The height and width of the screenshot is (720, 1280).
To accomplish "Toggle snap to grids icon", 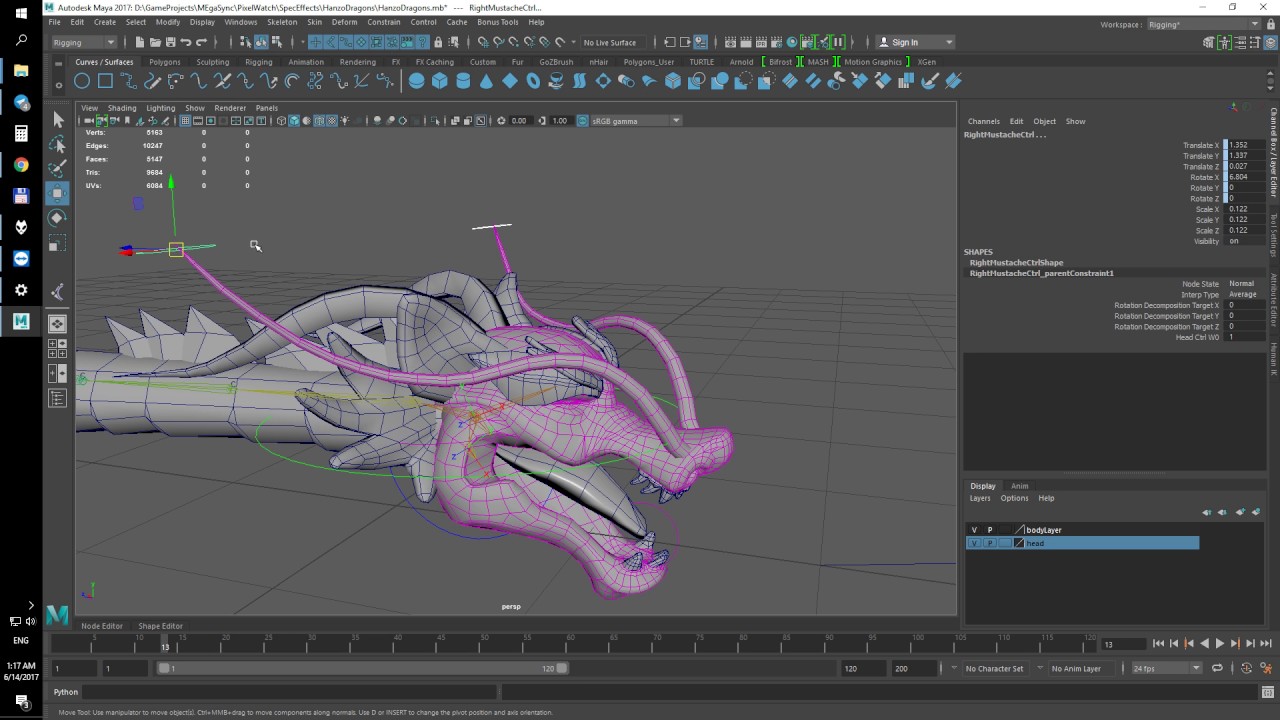I will [x=483, y=42].
